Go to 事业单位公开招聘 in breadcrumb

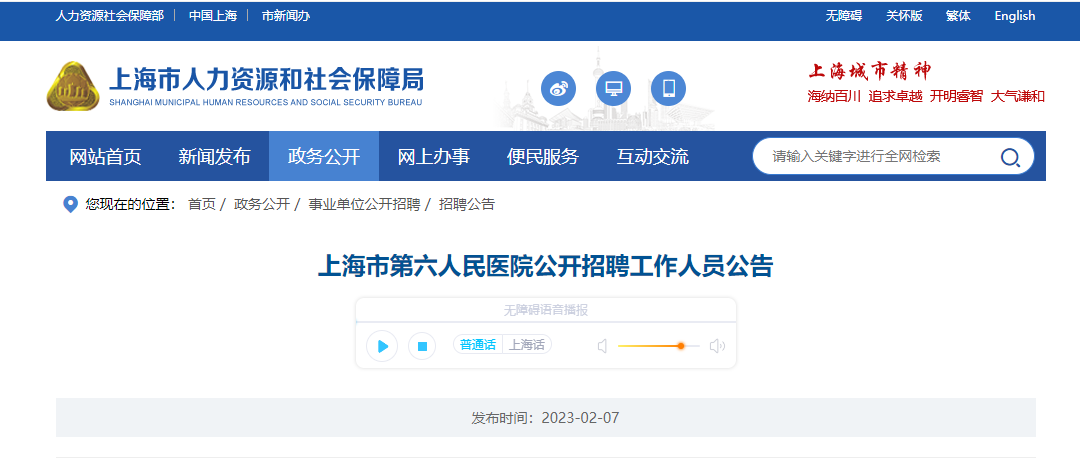[364, 205]
